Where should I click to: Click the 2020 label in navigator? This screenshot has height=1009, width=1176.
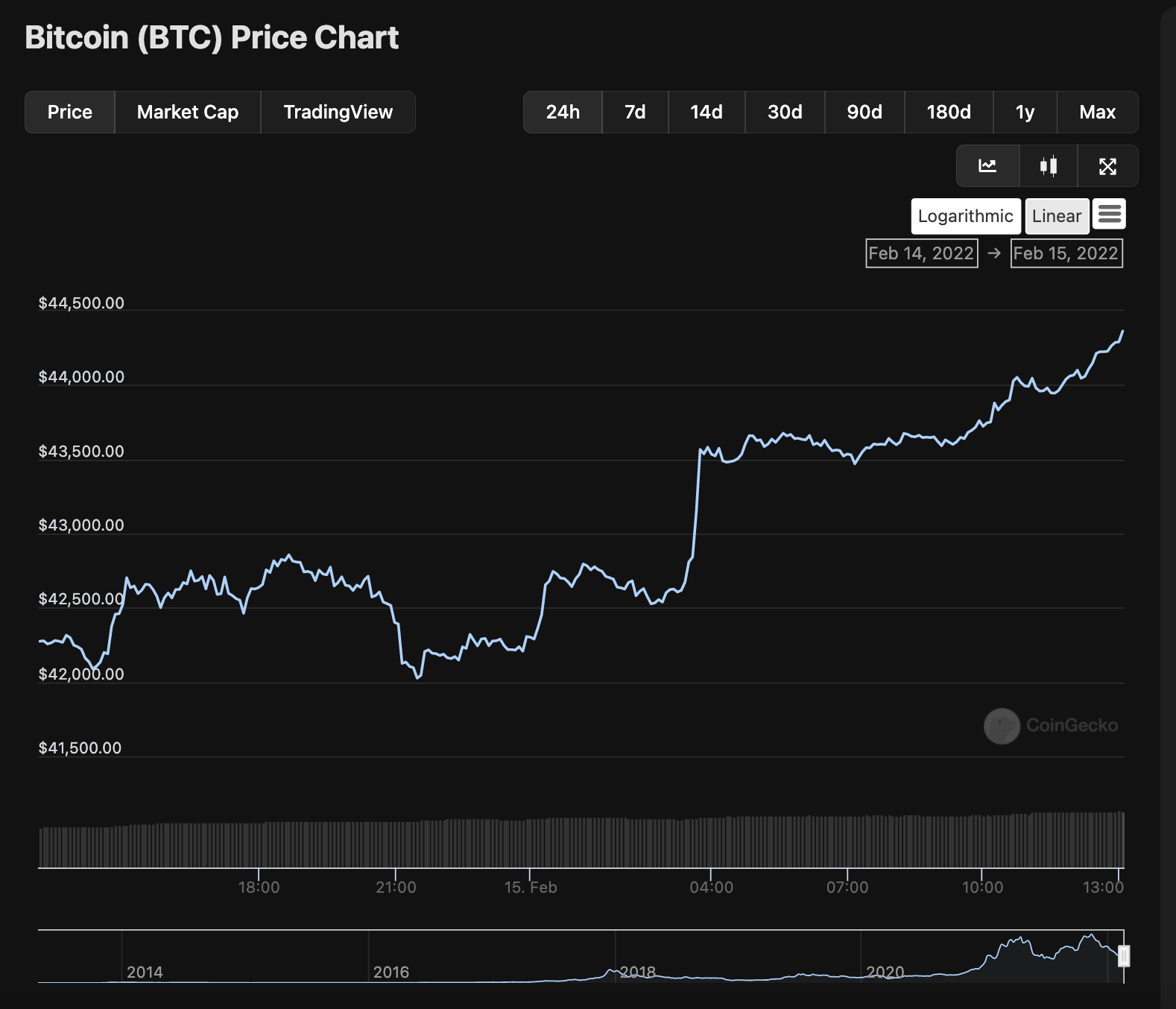coord(885,972)
